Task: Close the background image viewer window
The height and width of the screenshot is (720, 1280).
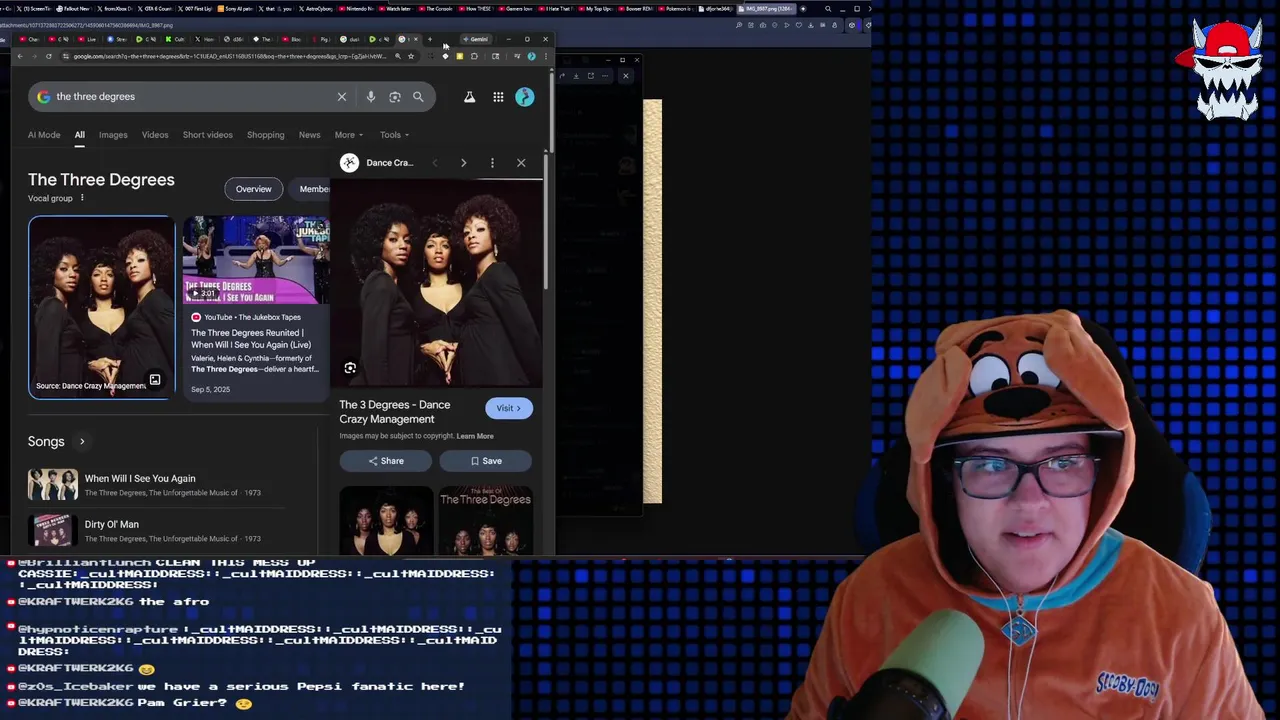Action: click(636, 60)
